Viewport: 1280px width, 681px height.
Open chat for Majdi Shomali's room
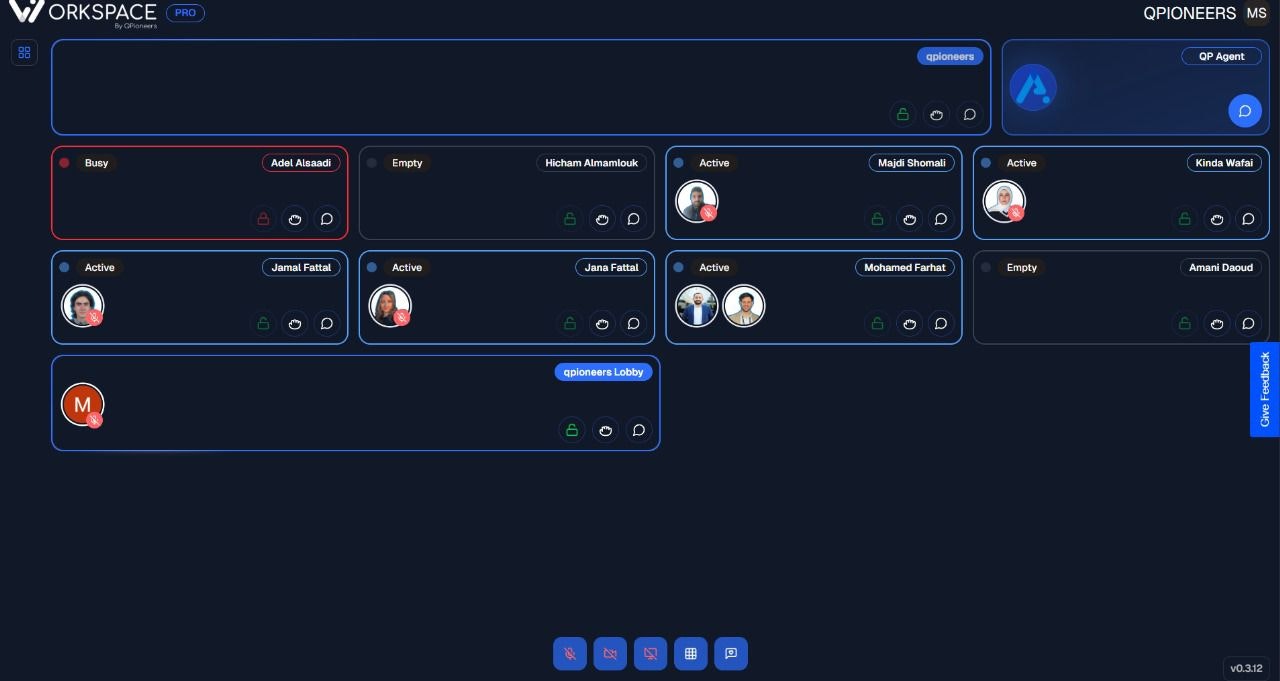941,219
